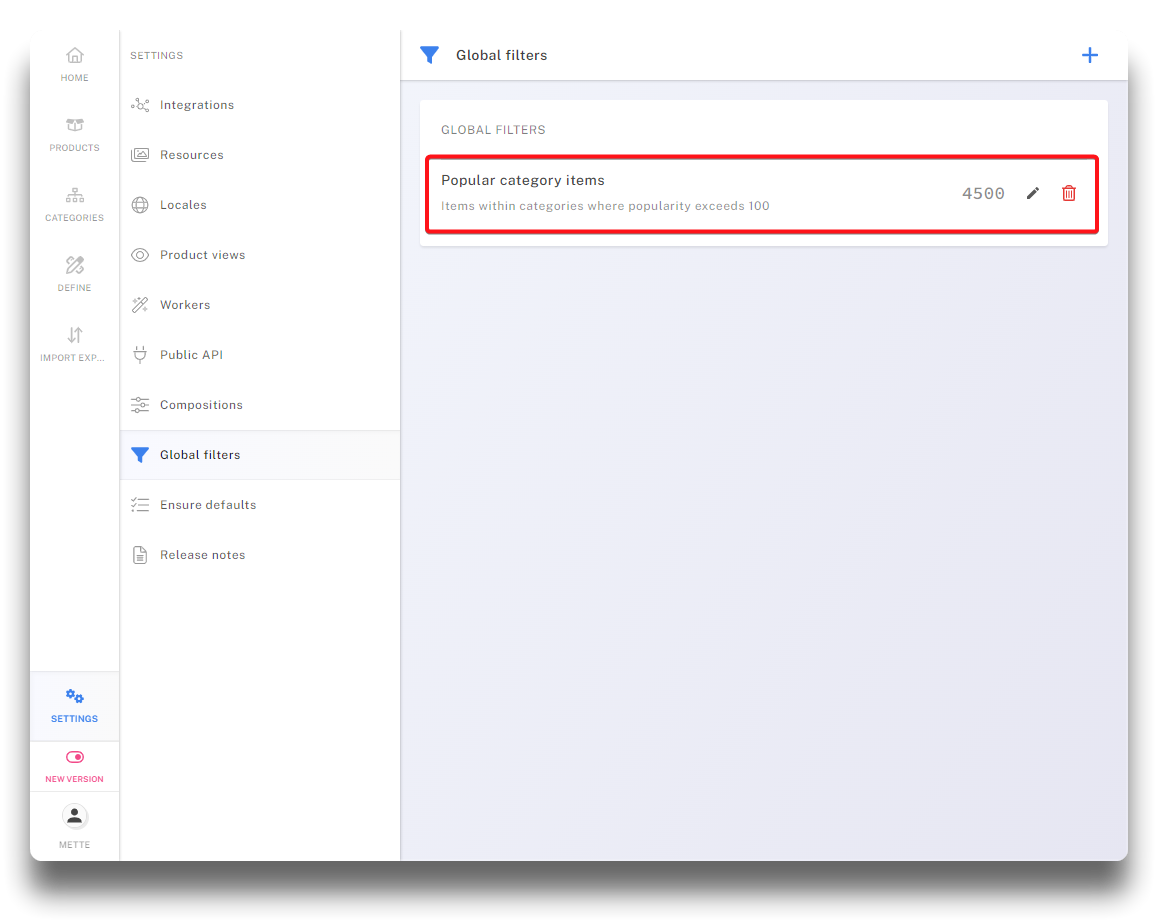Open Home from the left navigation rail

click(x=75, y=64)
